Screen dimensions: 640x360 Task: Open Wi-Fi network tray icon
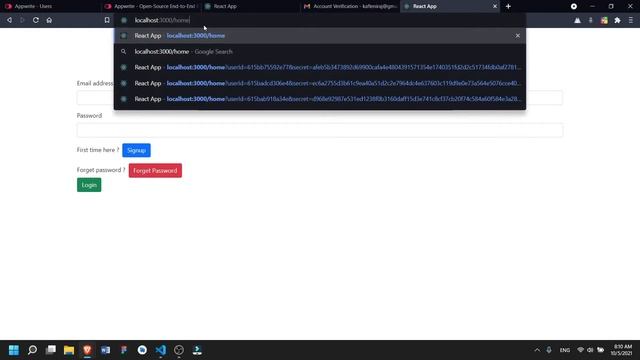pos(580,350)
